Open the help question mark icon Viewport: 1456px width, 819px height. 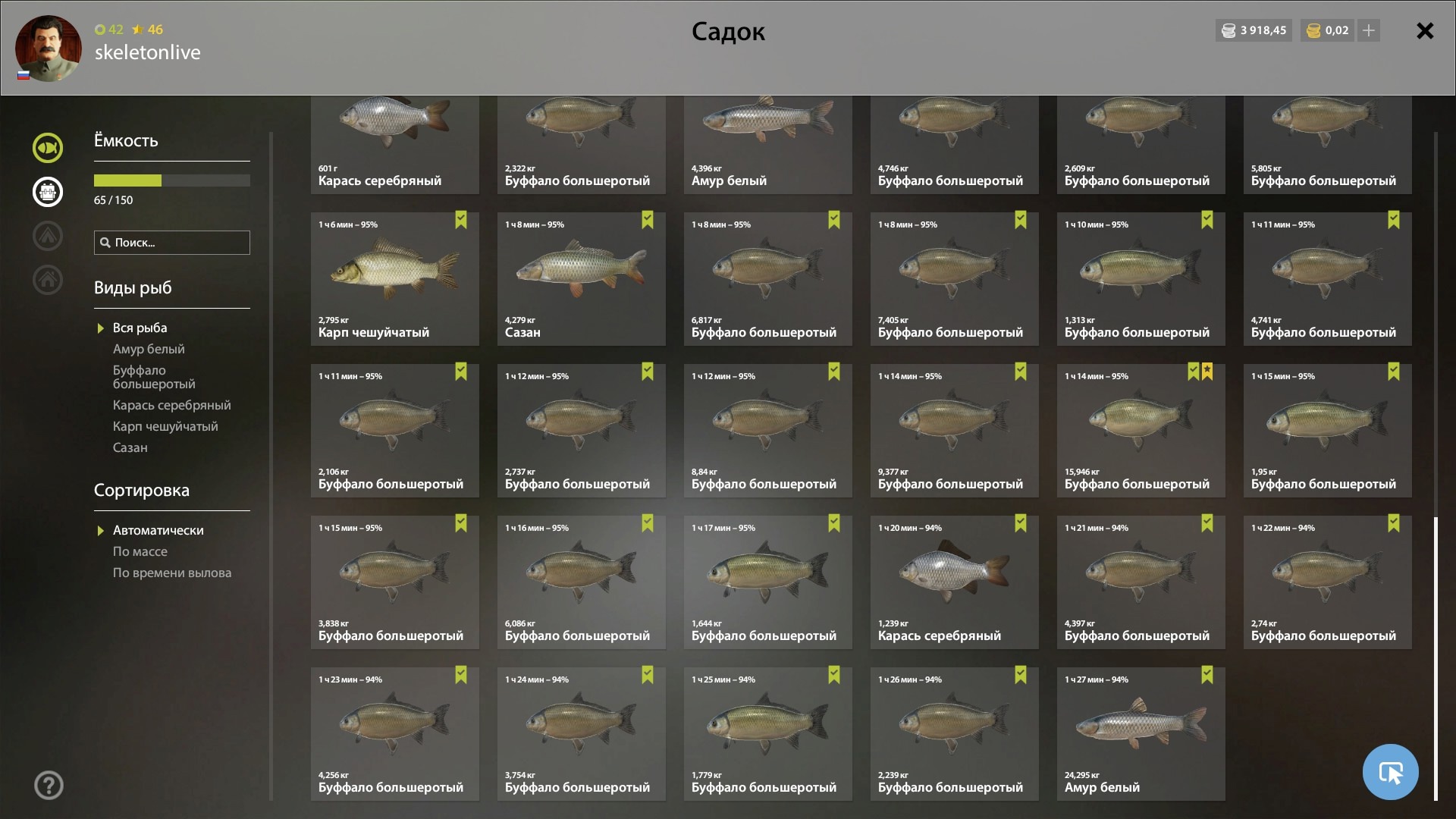(x=49, y=785)
